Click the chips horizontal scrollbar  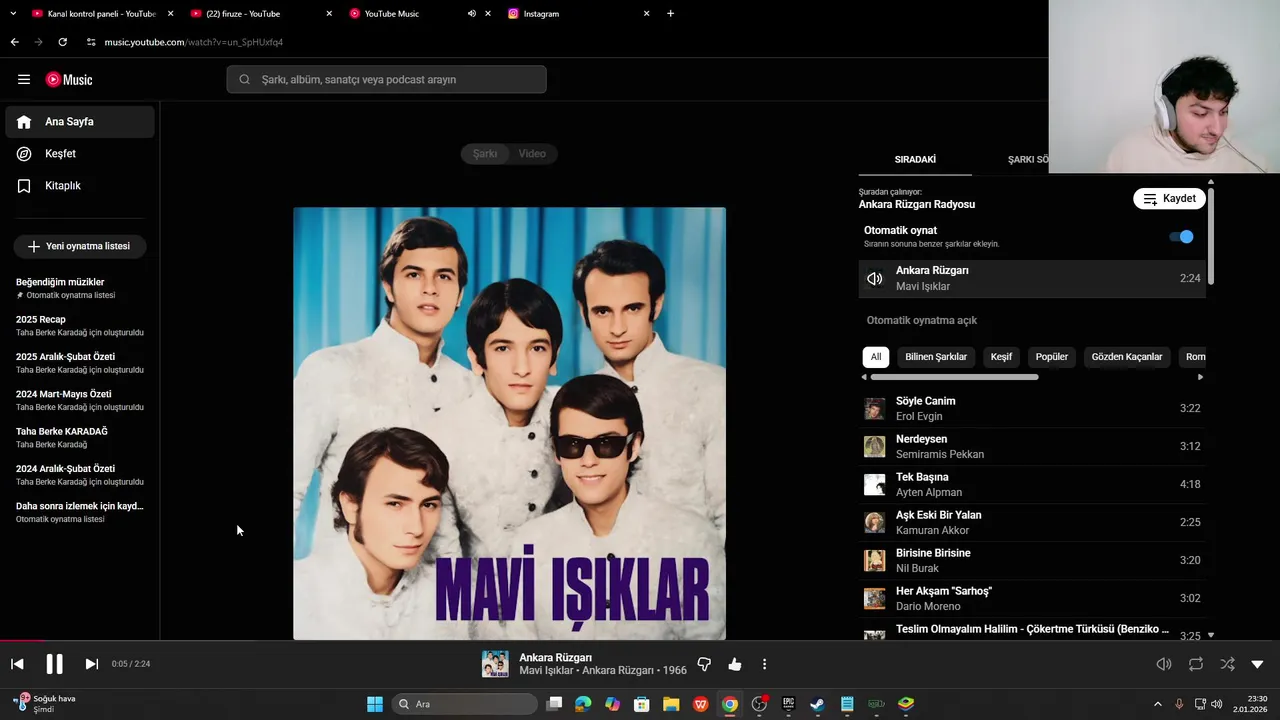click(954, 377)
